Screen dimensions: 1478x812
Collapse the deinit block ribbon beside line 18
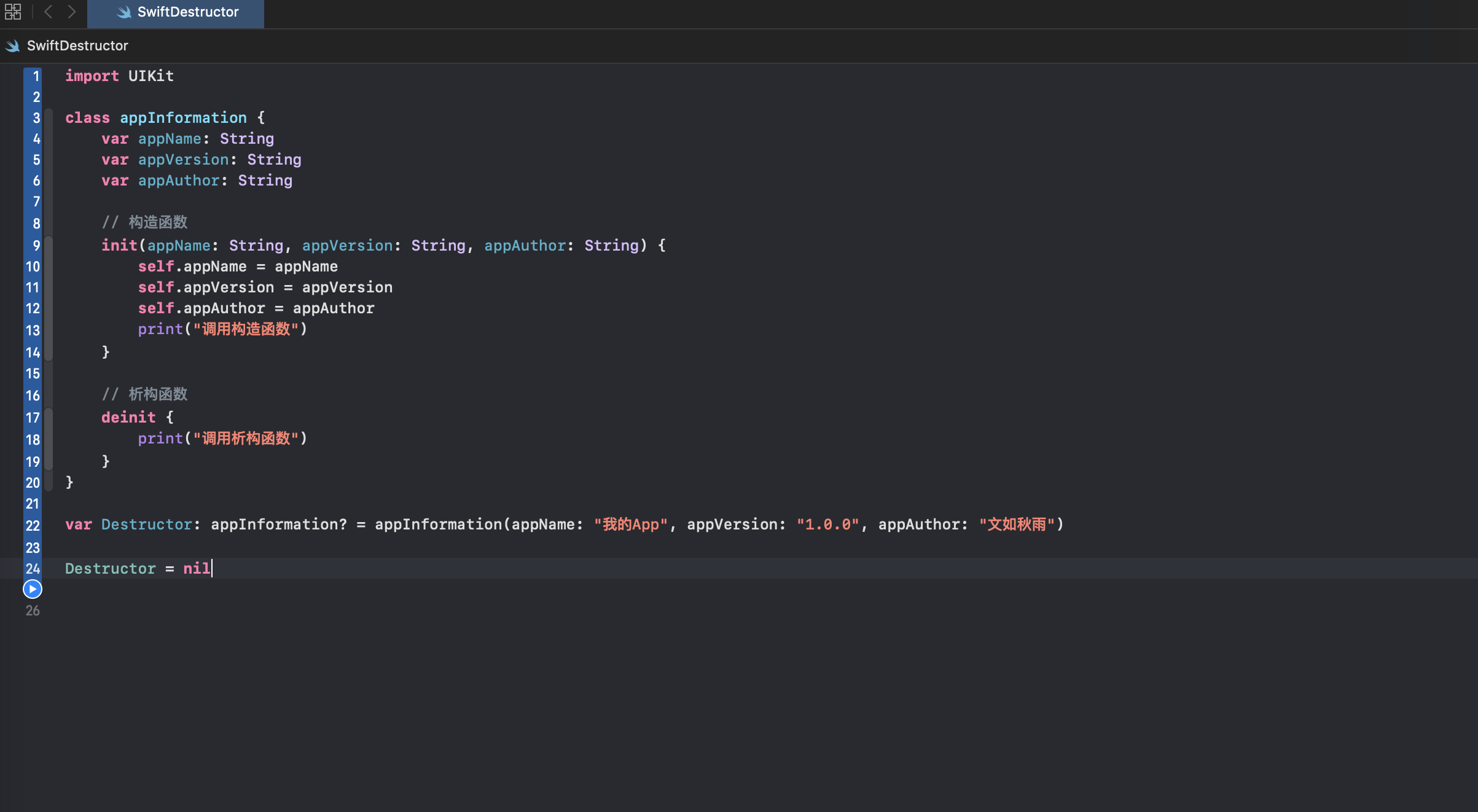click(49, 440)
